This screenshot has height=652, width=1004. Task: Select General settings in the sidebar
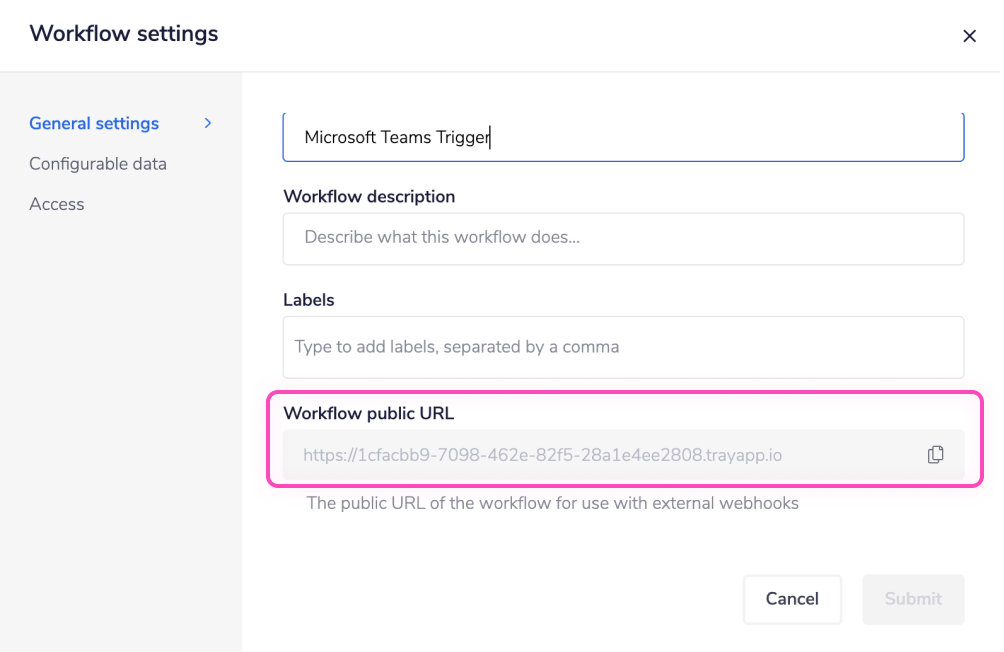[93, 123]
